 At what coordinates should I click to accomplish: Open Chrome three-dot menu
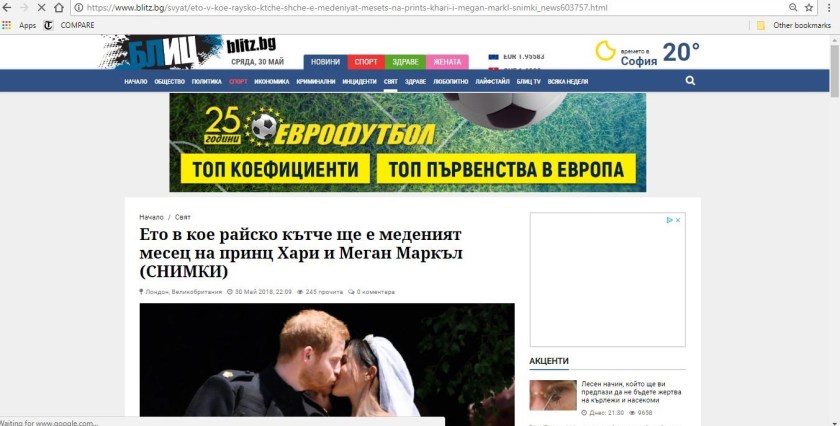coord(829,8)
